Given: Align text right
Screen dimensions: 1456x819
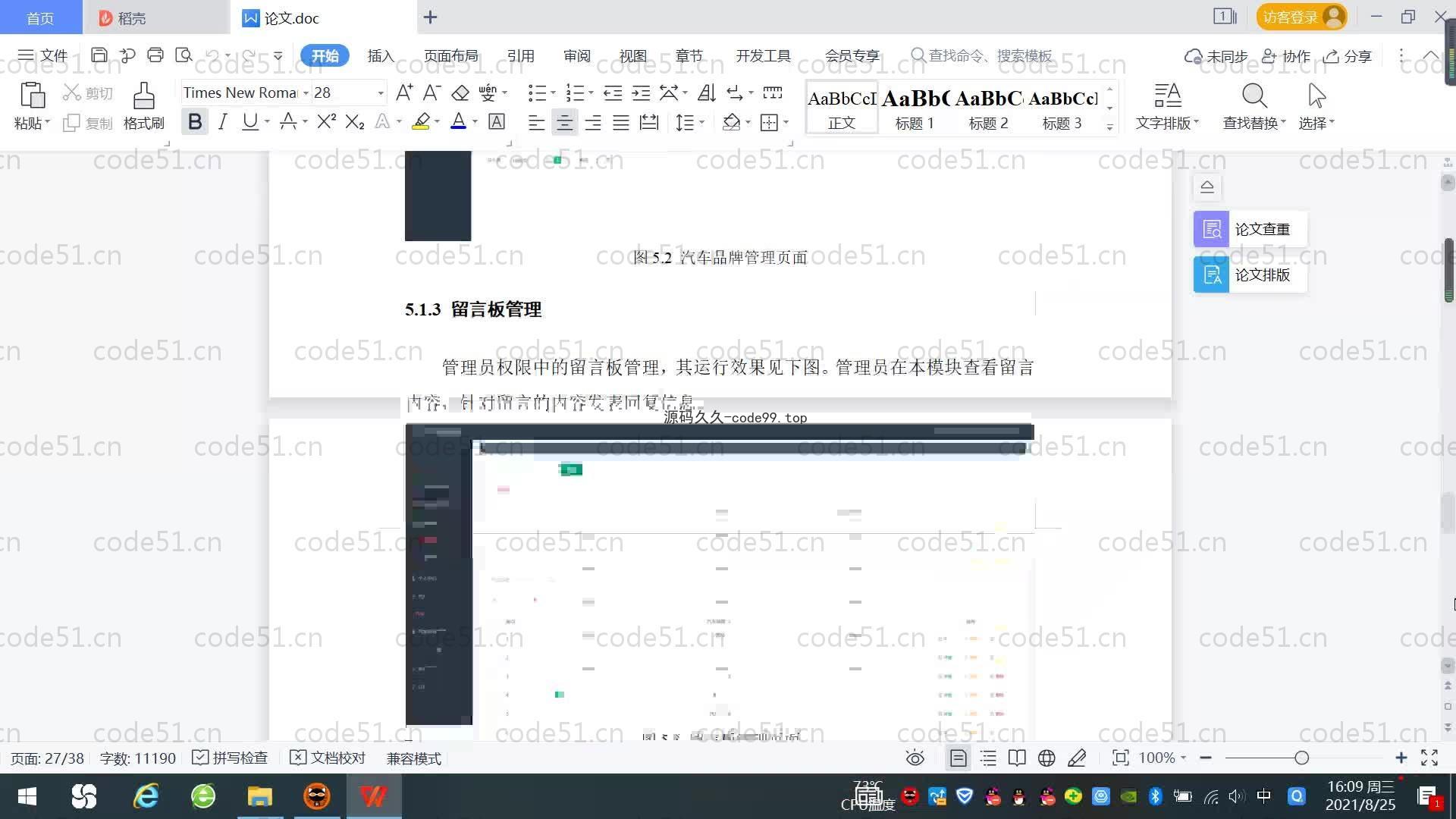Looking at the screenshot, I should tap(593, 122).
